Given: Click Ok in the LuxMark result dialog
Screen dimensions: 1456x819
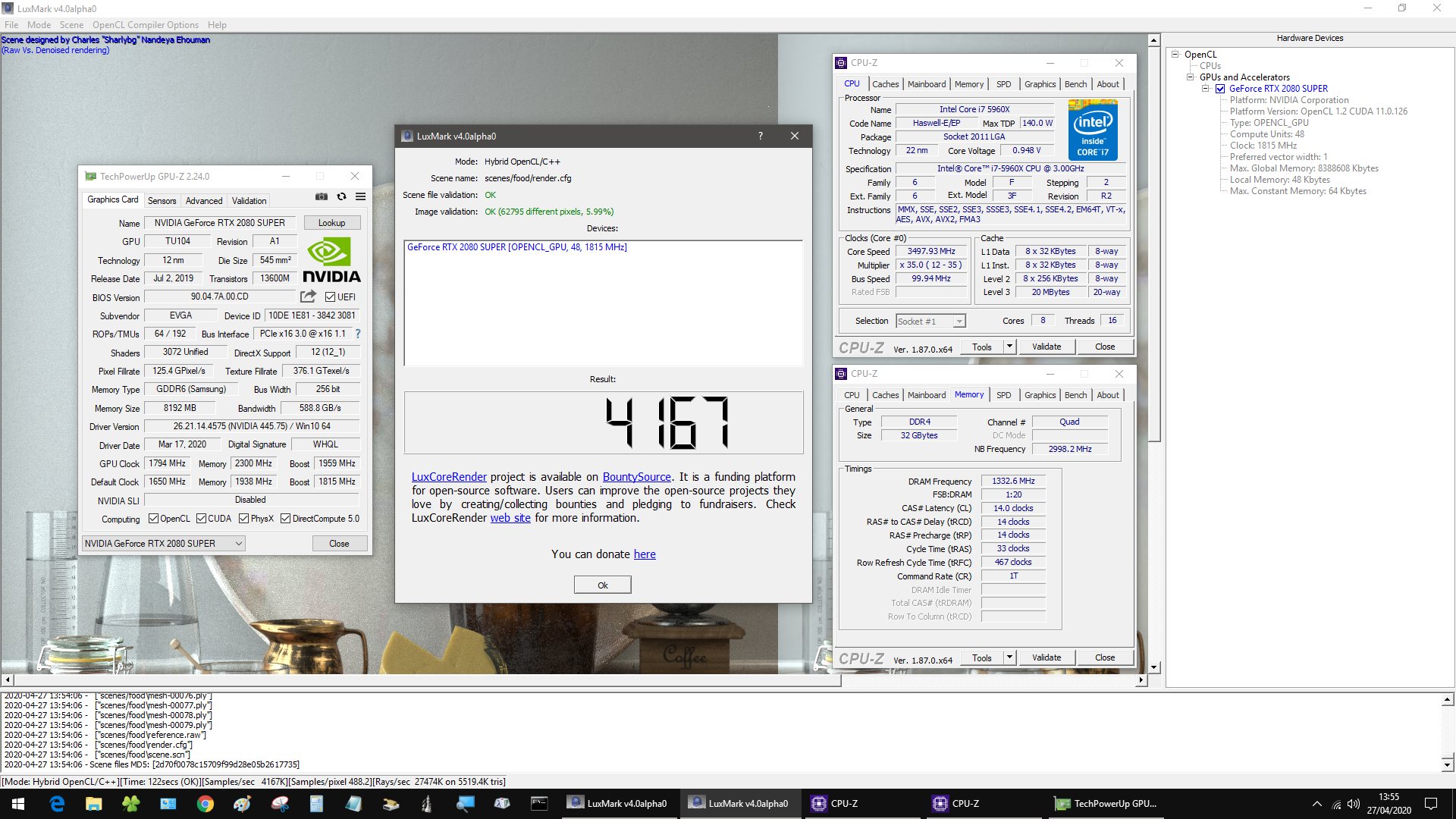Looking at the screenshot, I should point(603,585).
